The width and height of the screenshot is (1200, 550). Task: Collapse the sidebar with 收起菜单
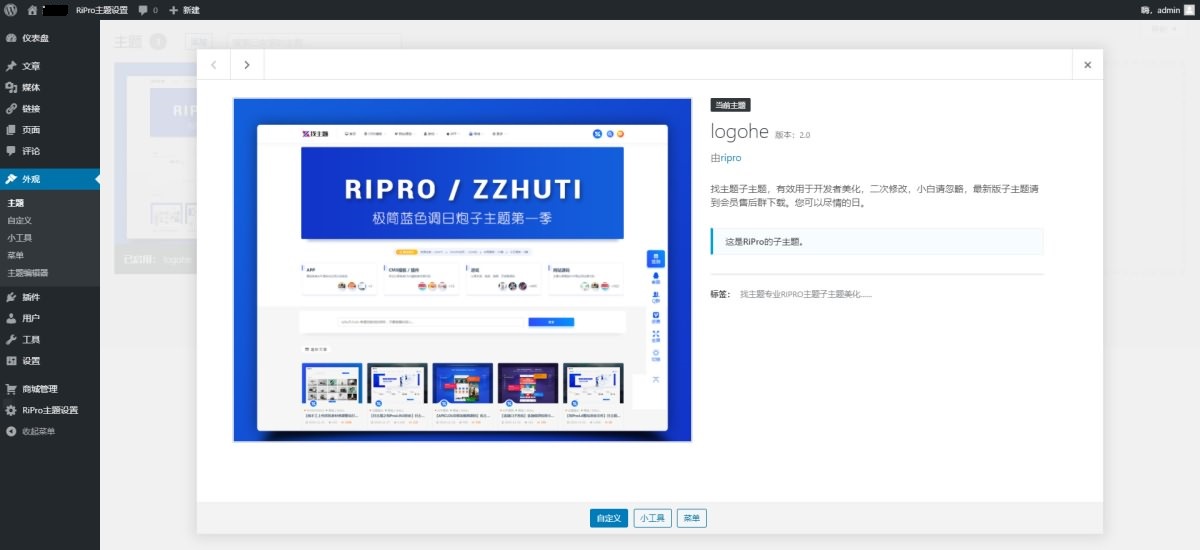(30, 431)
